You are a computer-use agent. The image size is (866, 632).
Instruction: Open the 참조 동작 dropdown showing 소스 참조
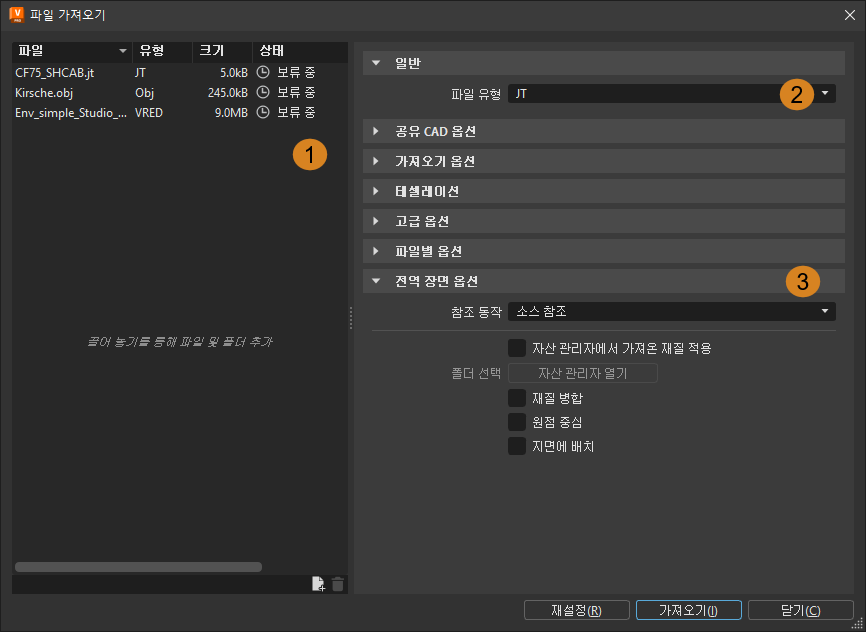click(672, 312)
